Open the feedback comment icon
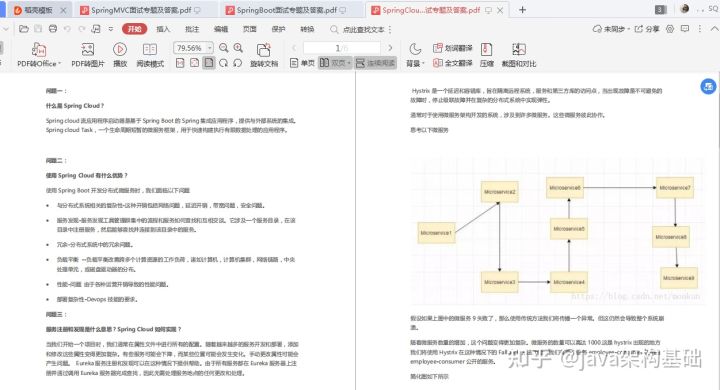Image resolution: width=720 pixels, height=390 pixels. pyautogui.click(x=685, y=29)
